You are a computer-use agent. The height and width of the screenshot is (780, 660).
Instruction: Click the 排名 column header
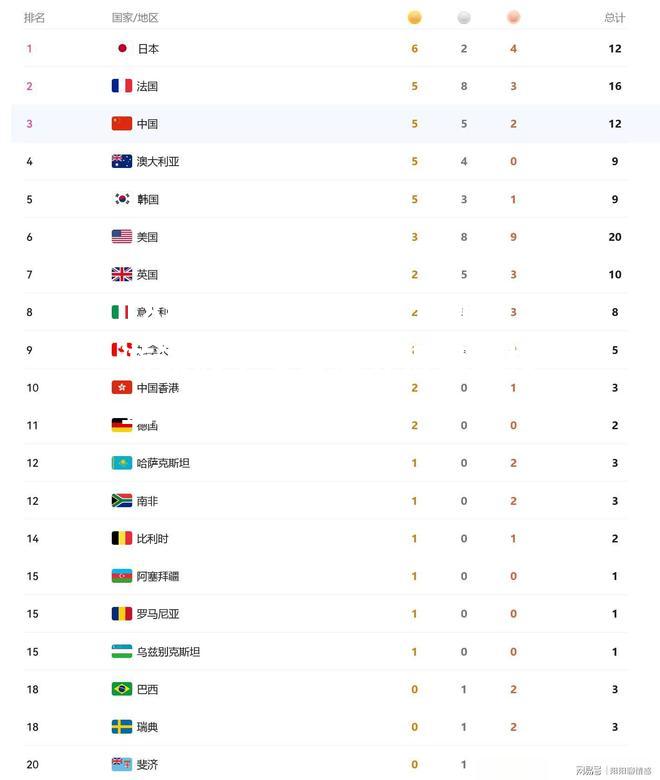(34, 18)
